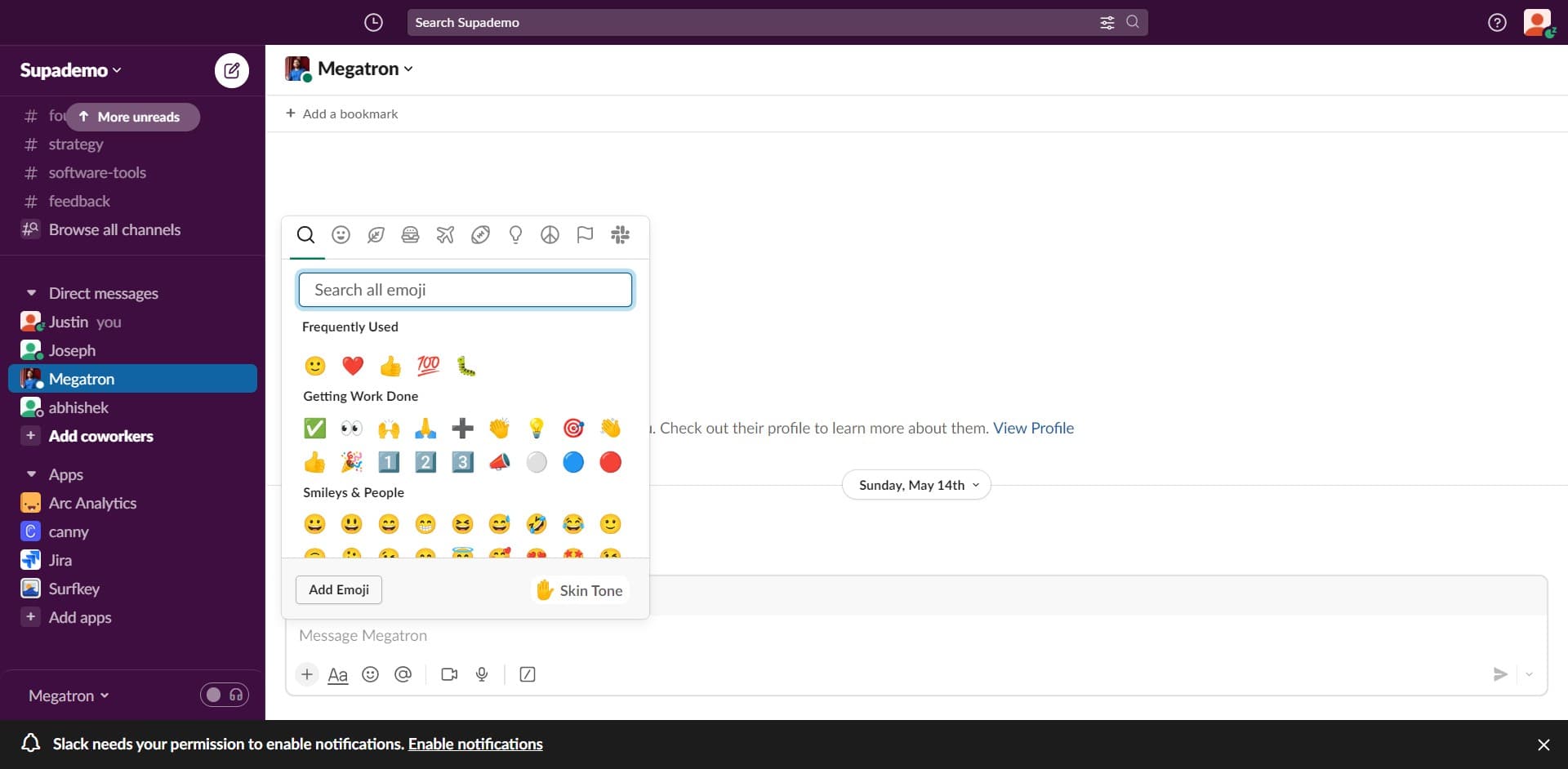
Task: Pick the eyes emoji
Action: coord(351,428)
